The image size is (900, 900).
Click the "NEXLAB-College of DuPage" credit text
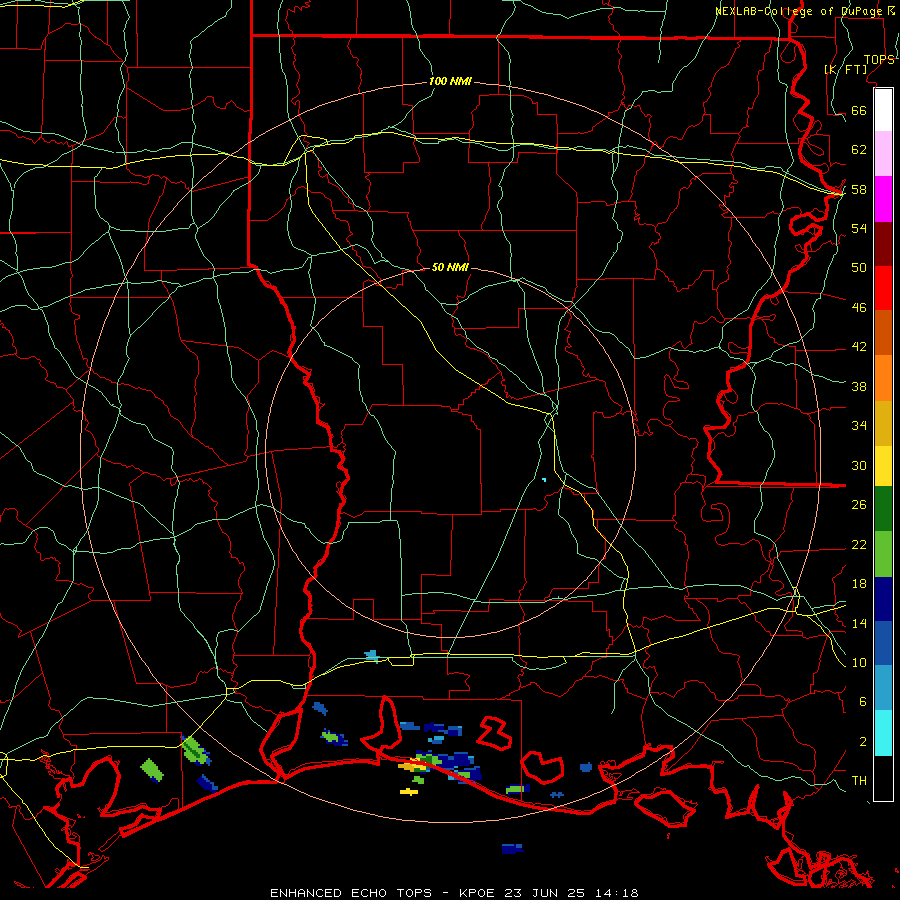pos(800,11)
